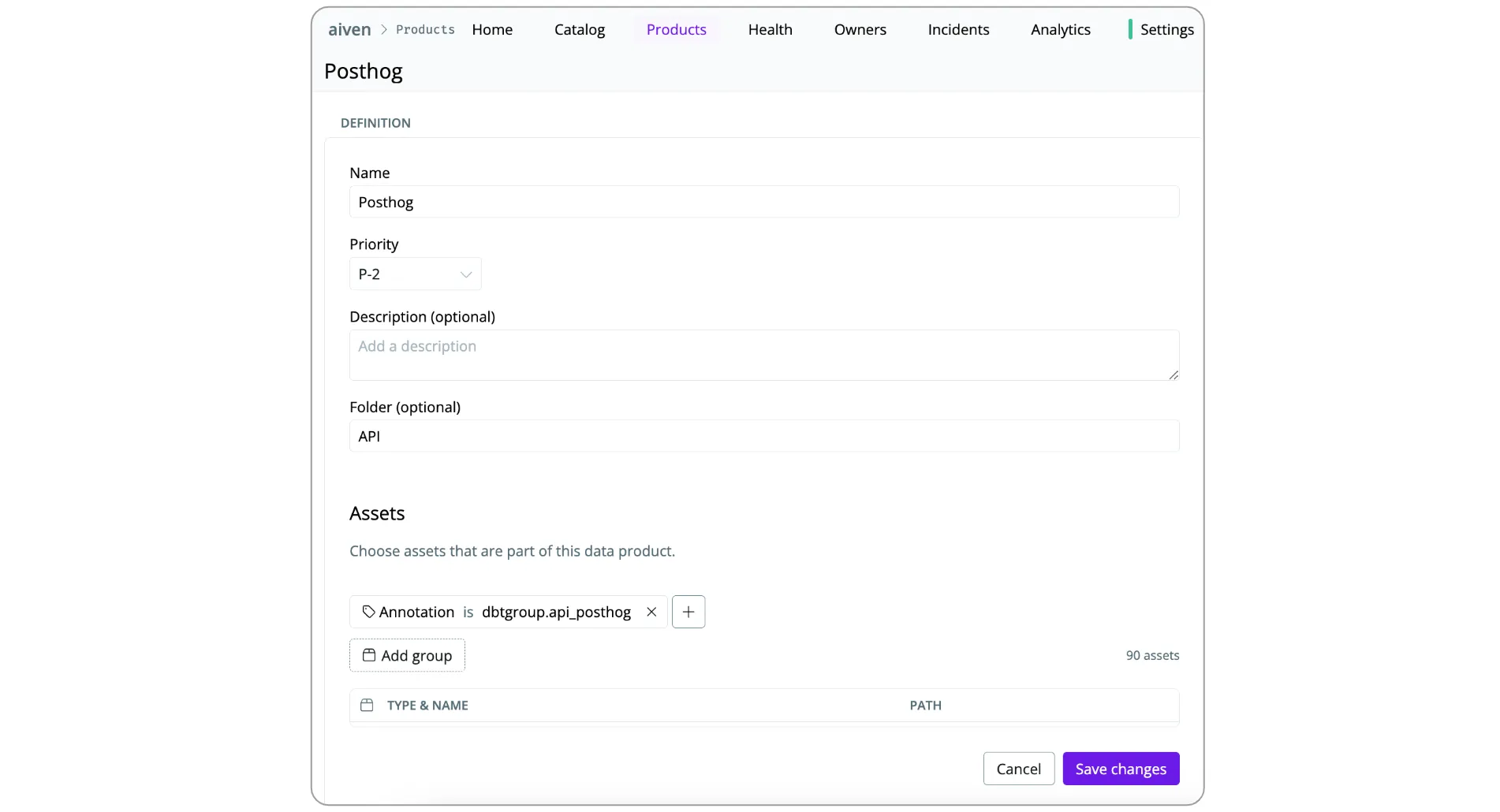
Task: Click the PATH column header
Action: [x=926, y=706]
